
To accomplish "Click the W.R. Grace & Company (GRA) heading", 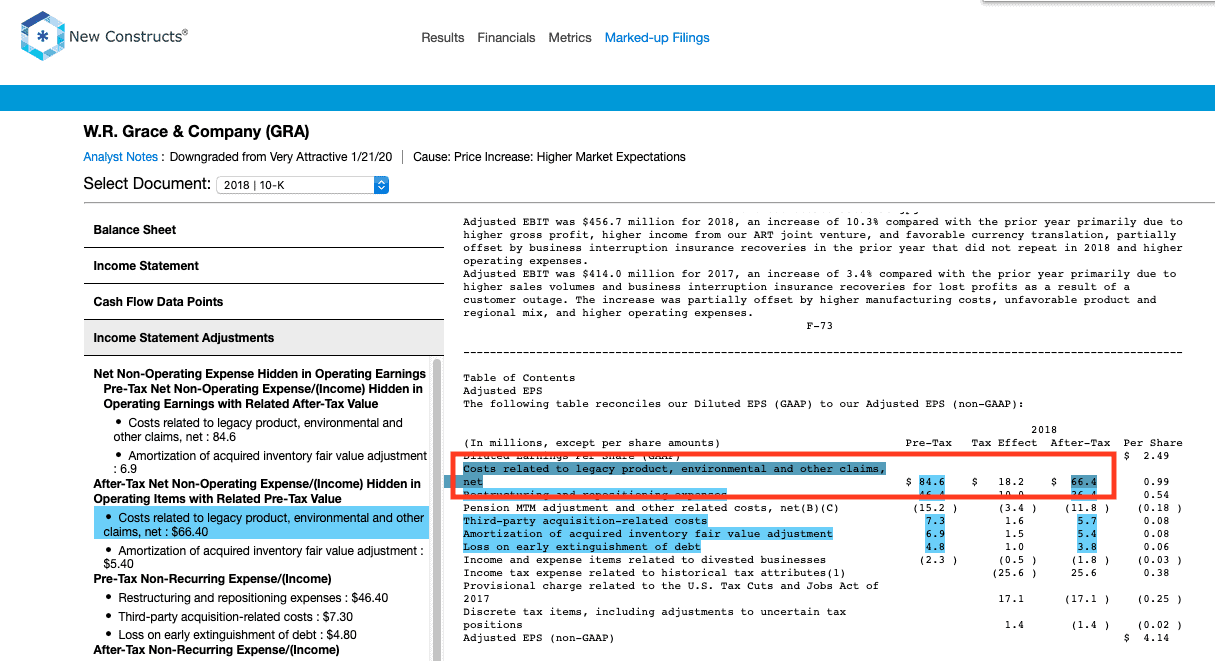I will click(197, 132).
